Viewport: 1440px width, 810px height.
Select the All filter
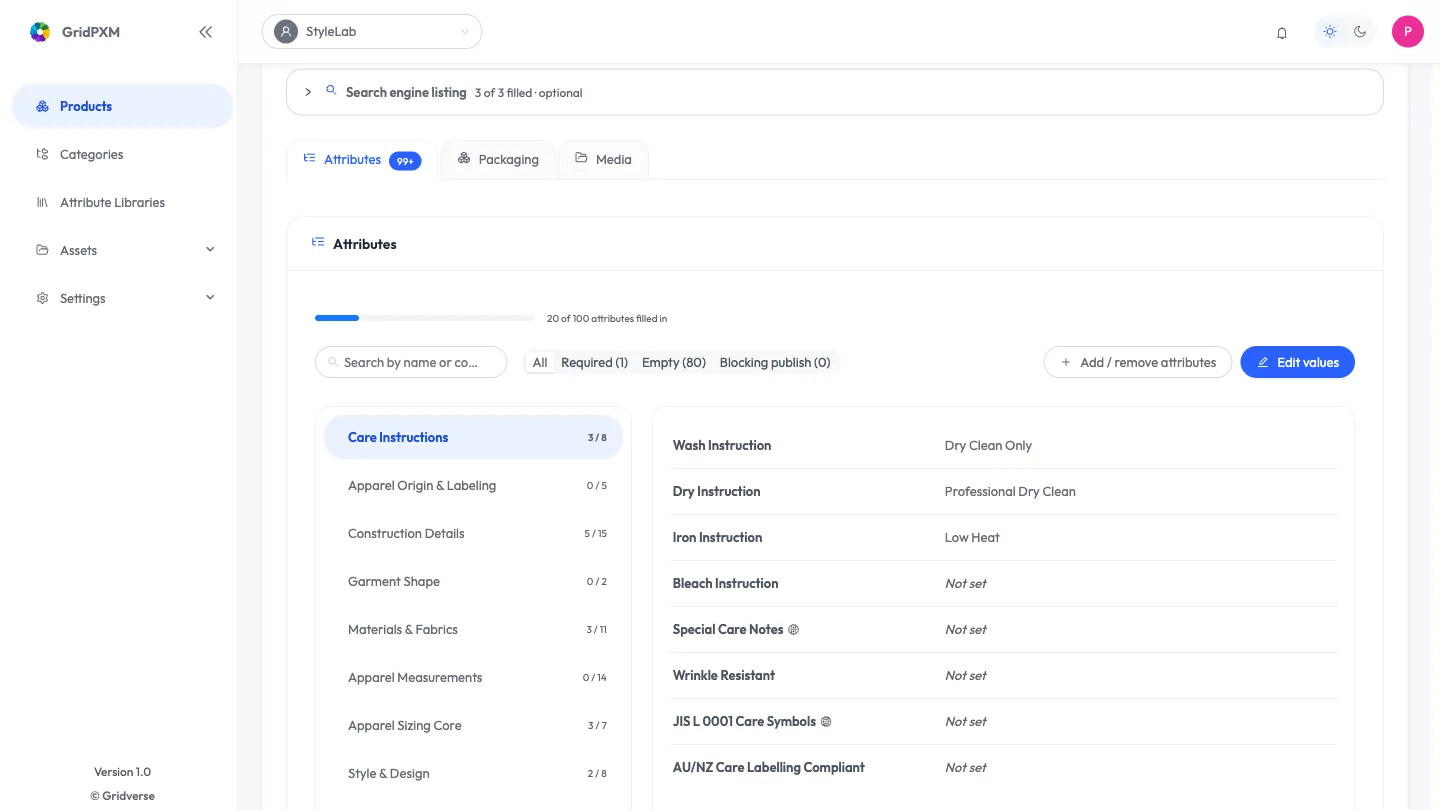(x=540, y=362)
